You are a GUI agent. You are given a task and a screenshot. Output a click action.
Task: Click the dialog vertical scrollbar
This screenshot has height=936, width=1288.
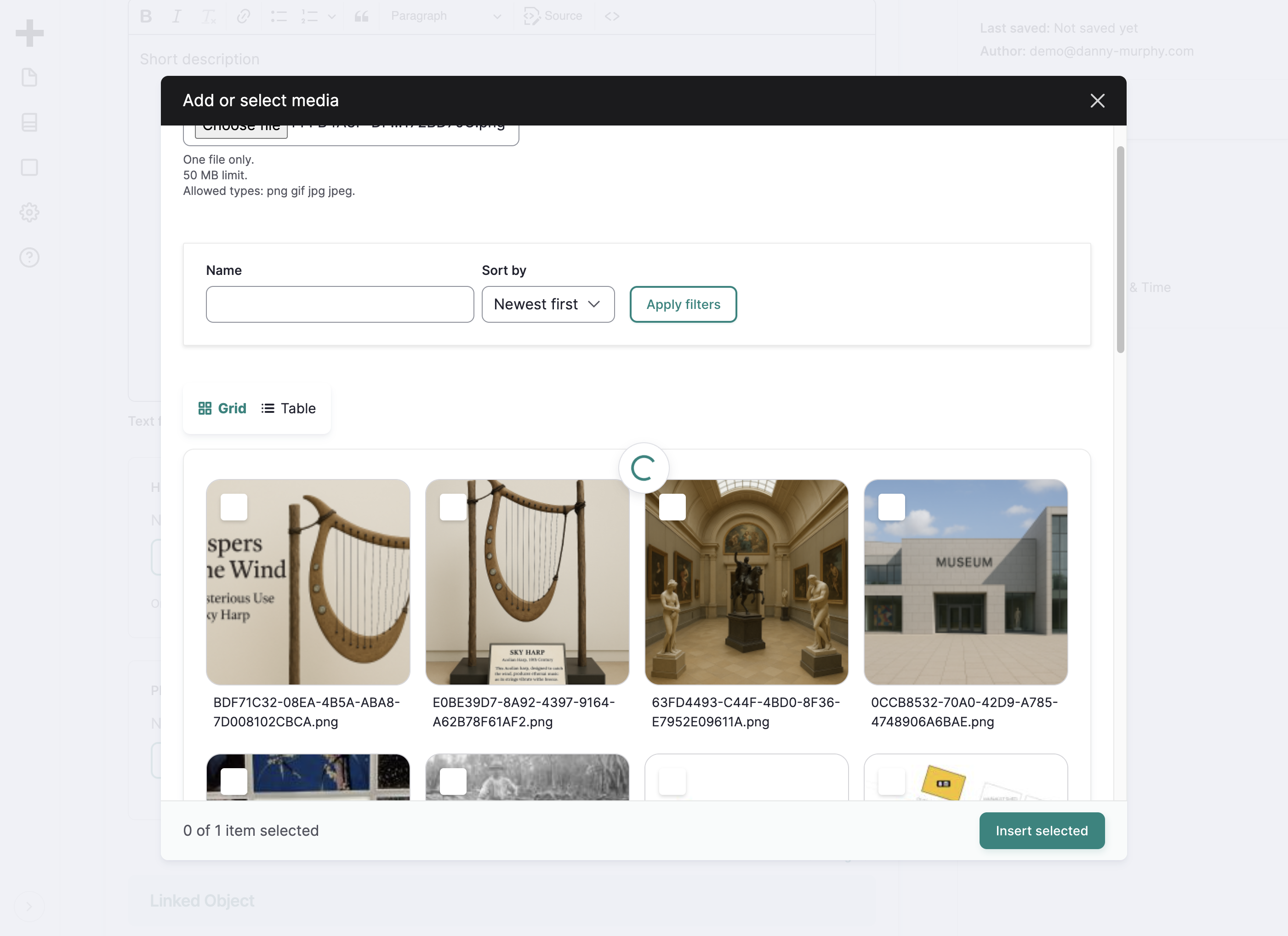(x=1121, y=250)
